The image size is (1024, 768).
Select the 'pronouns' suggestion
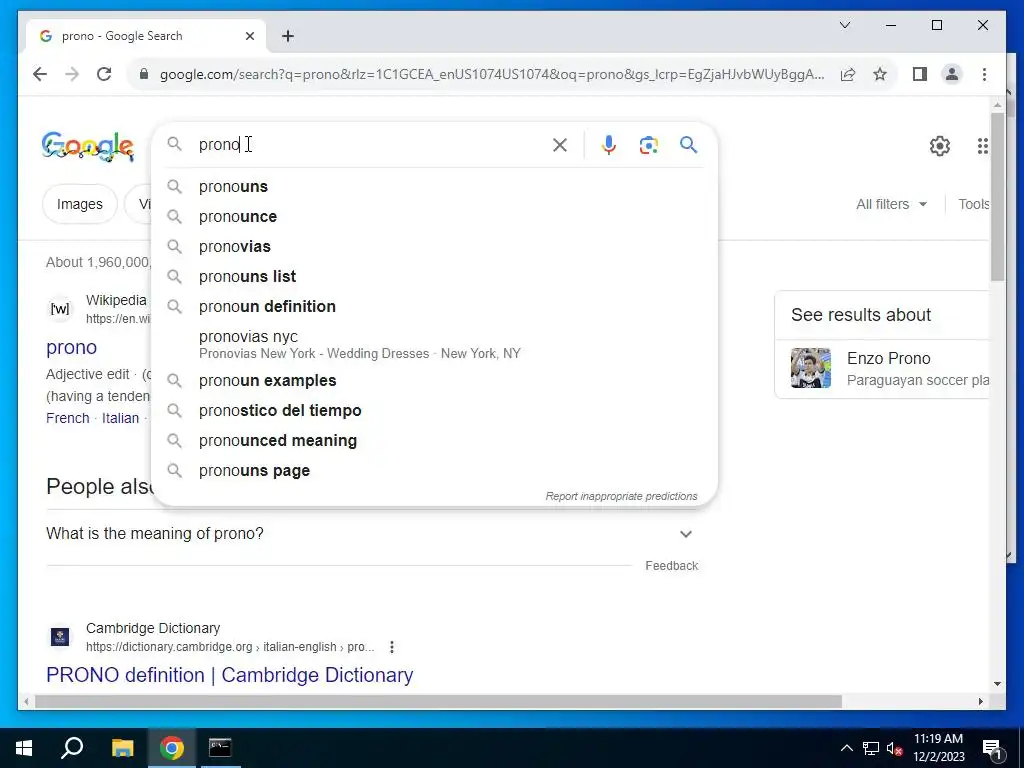434,187
